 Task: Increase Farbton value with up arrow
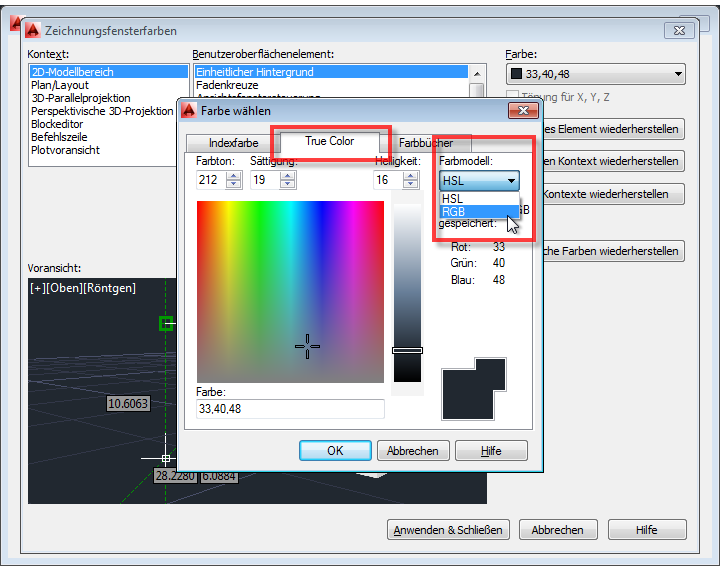pyautogui.click(x=234, y=175)
